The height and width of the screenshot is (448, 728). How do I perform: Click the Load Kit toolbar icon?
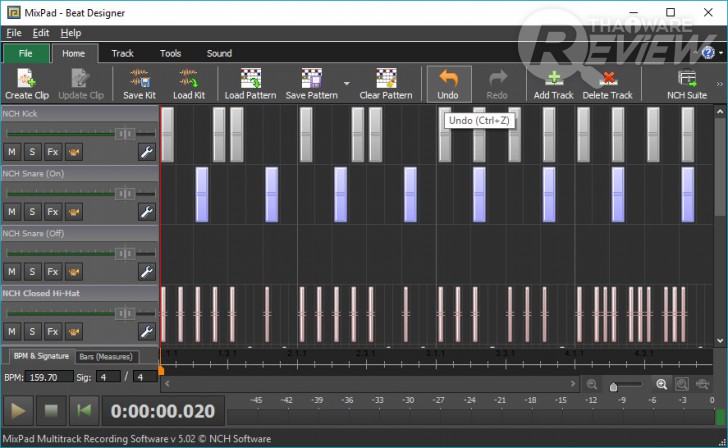pyautogui.click(x=188, y=78)
